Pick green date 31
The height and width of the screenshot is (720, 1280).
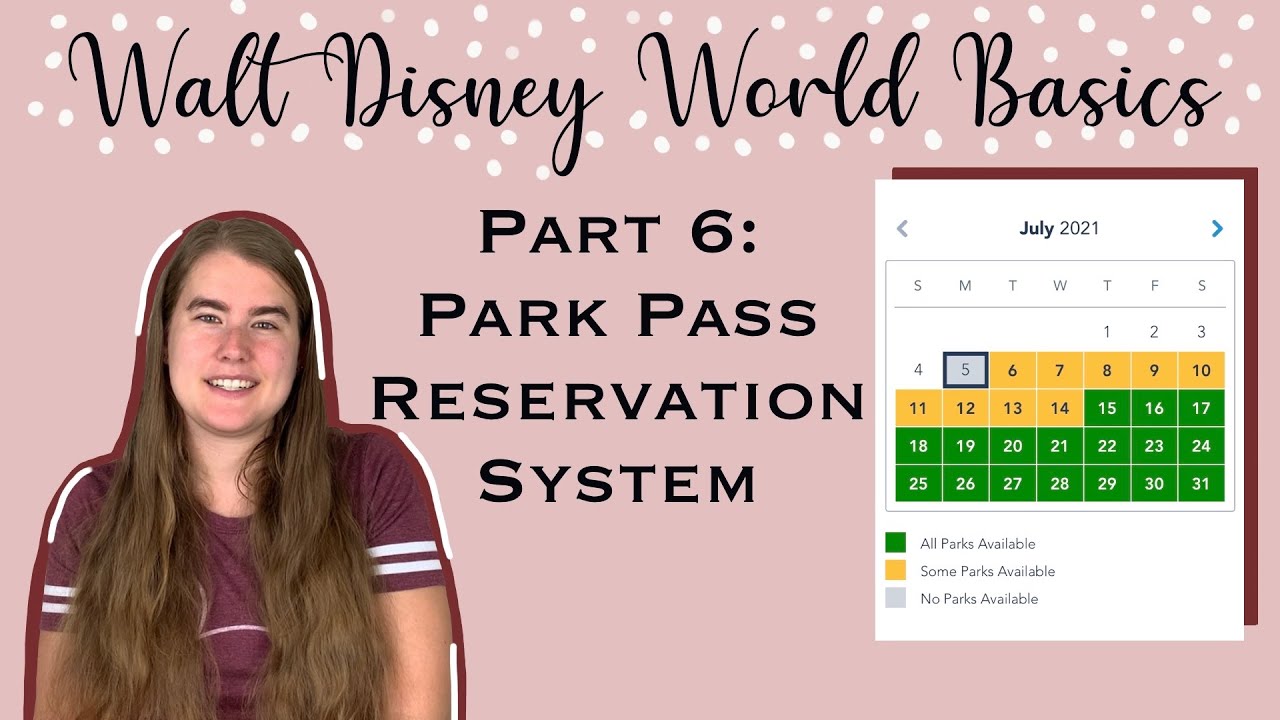click(1201, 483)
